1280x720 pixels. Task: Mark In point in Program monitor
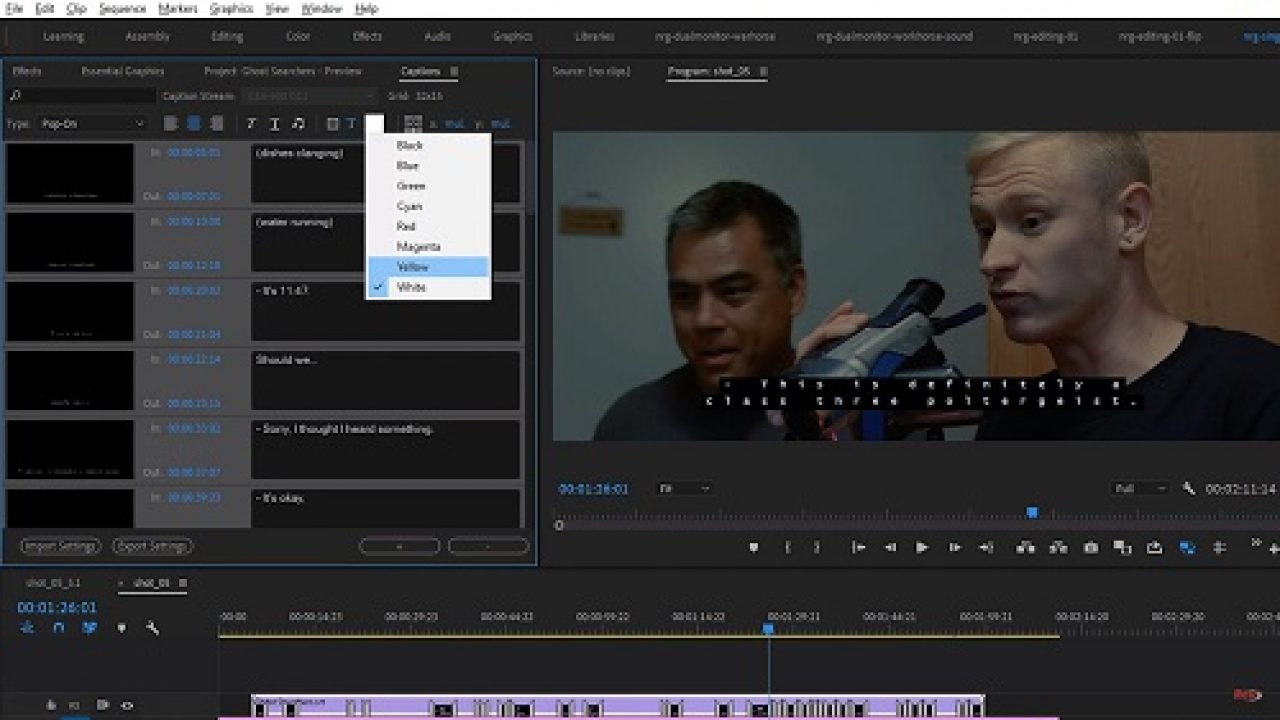(788, 547)
